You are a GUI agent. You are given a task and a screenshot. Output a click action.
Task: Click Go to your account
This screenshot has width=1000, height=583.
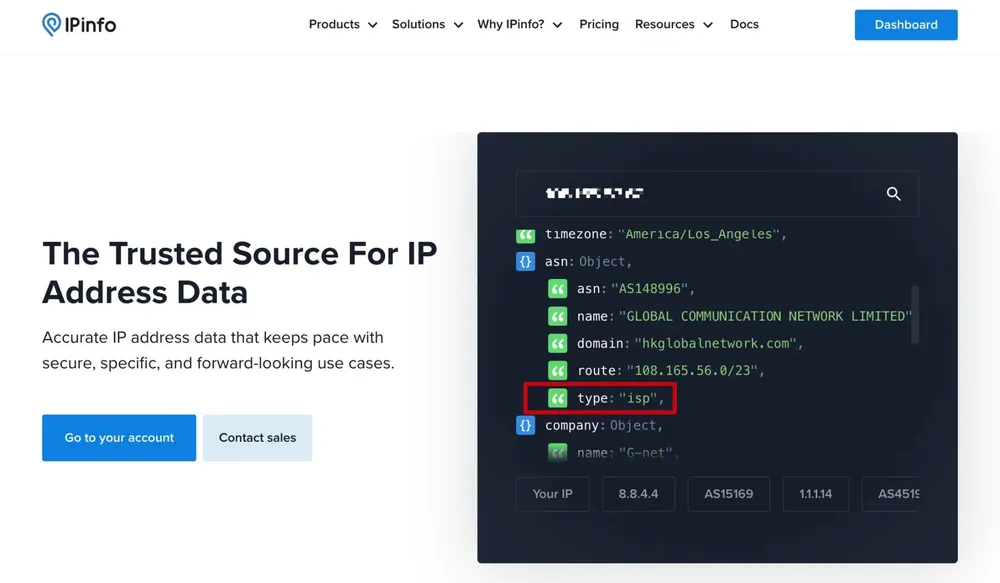coord(119,438)
